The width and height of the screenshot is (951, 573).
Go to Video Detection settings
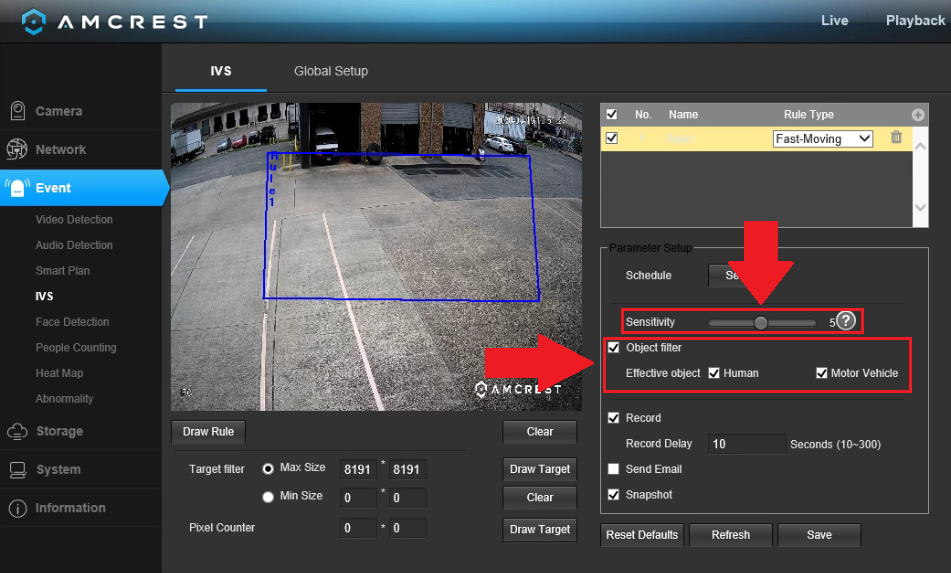[74, 219]
